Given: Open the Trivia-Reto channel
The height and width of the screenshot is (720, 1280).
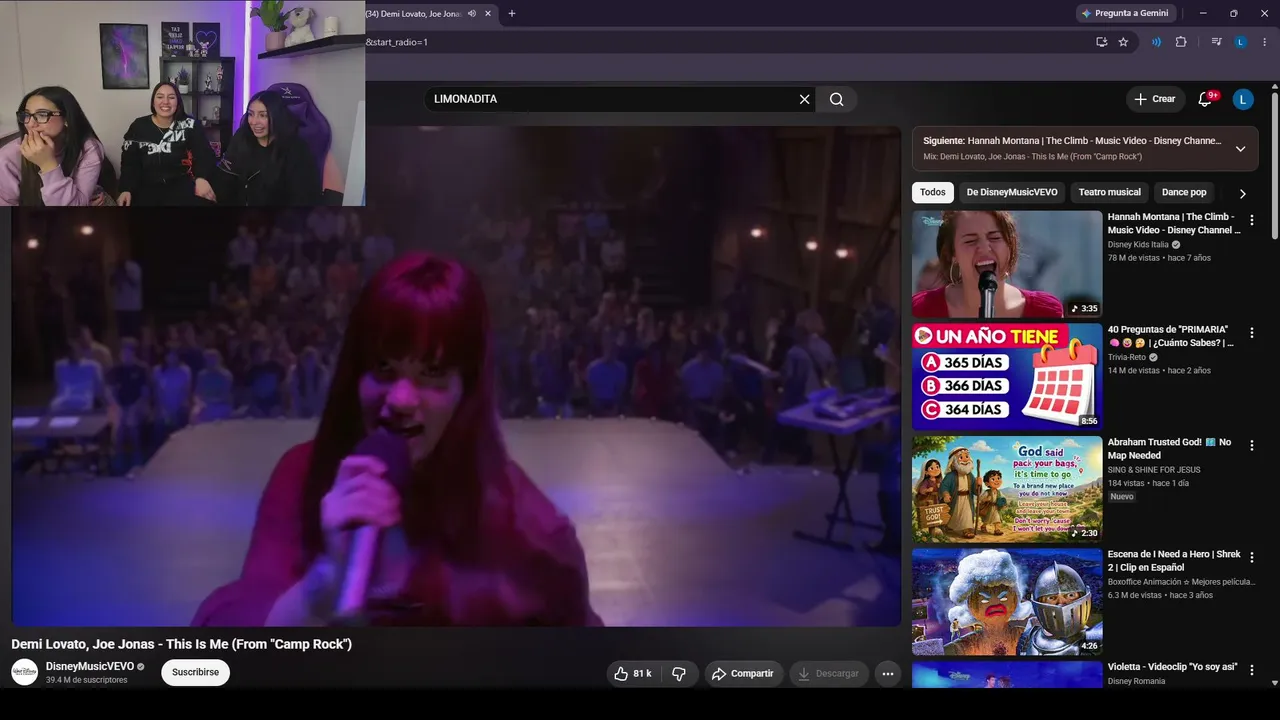Looking at the screenshot, I should click(x=1127, y=357).
